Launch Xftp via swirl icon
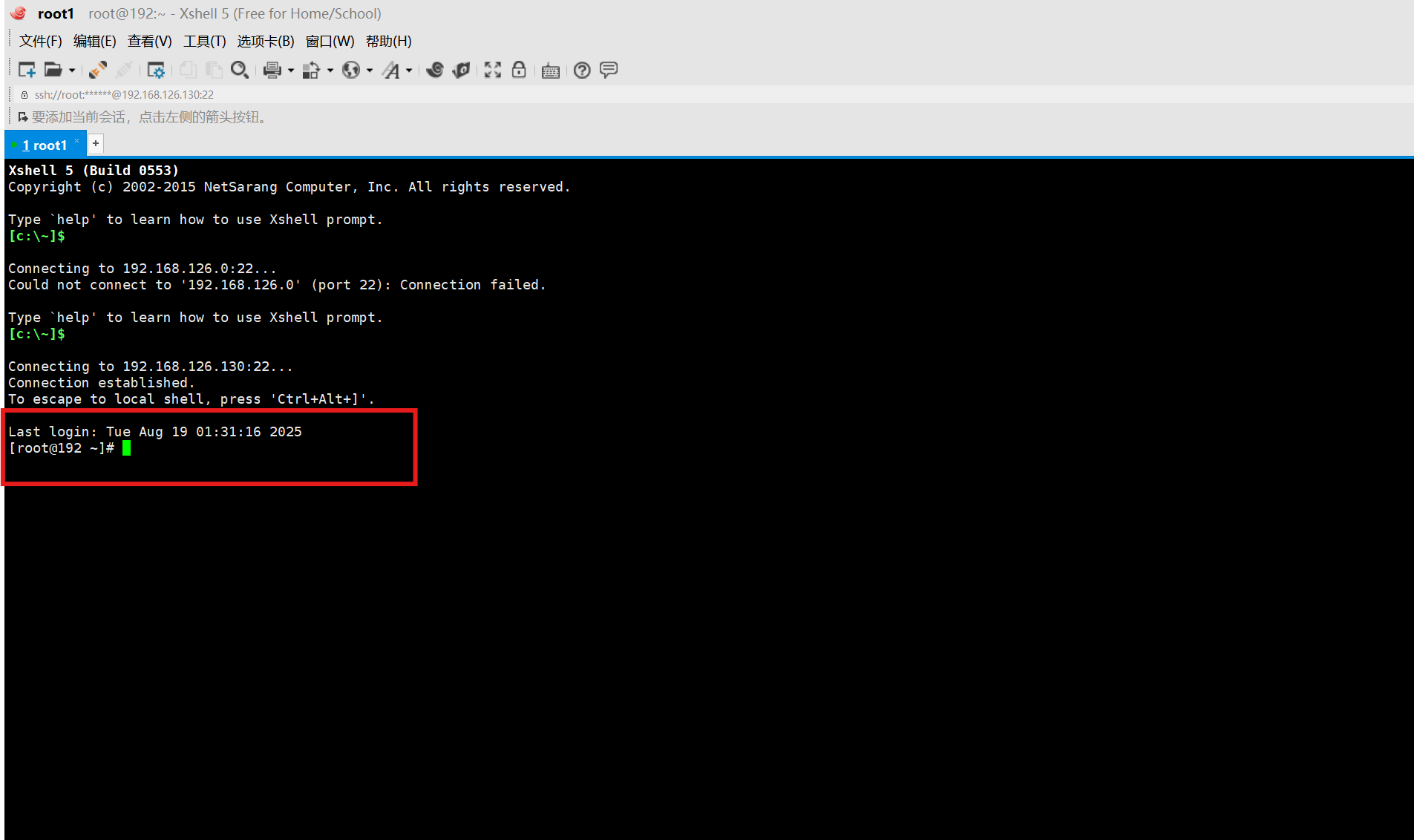 (435, 70)
